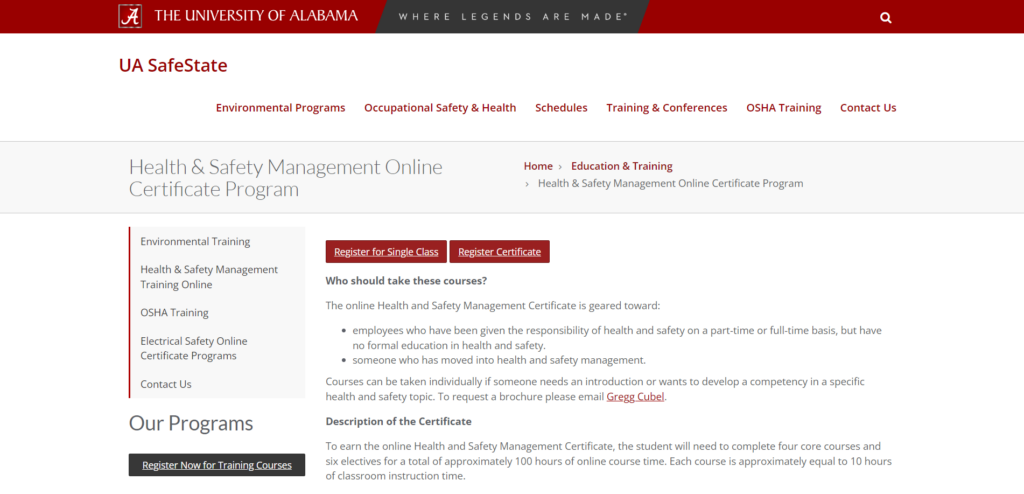1024x494 pixels.
Task: Click the page title Health & Safety Management Online Certificate Program
Action: (285, 178)
